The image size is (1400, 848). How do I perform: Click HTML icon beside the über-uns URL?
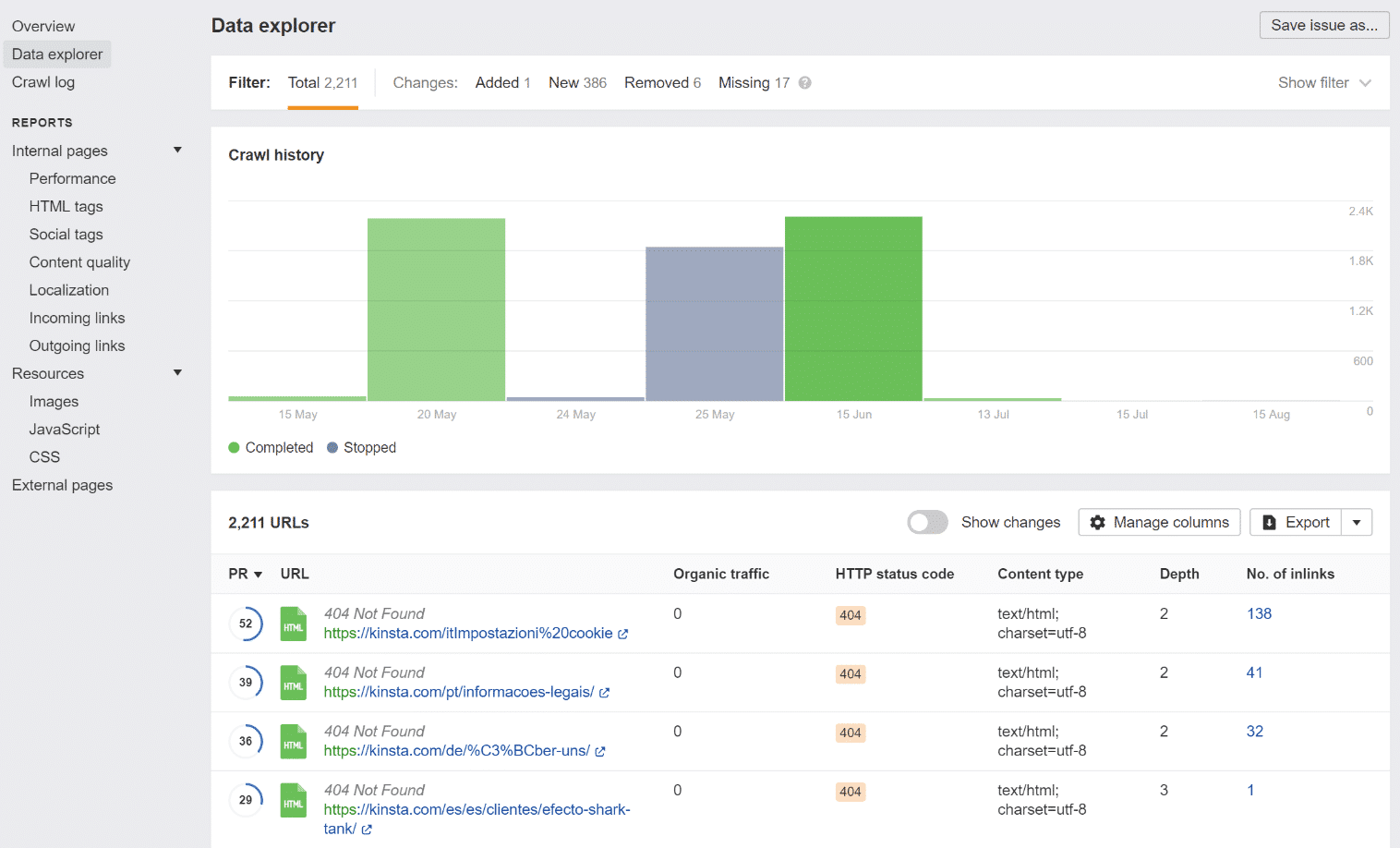[293, 741]
